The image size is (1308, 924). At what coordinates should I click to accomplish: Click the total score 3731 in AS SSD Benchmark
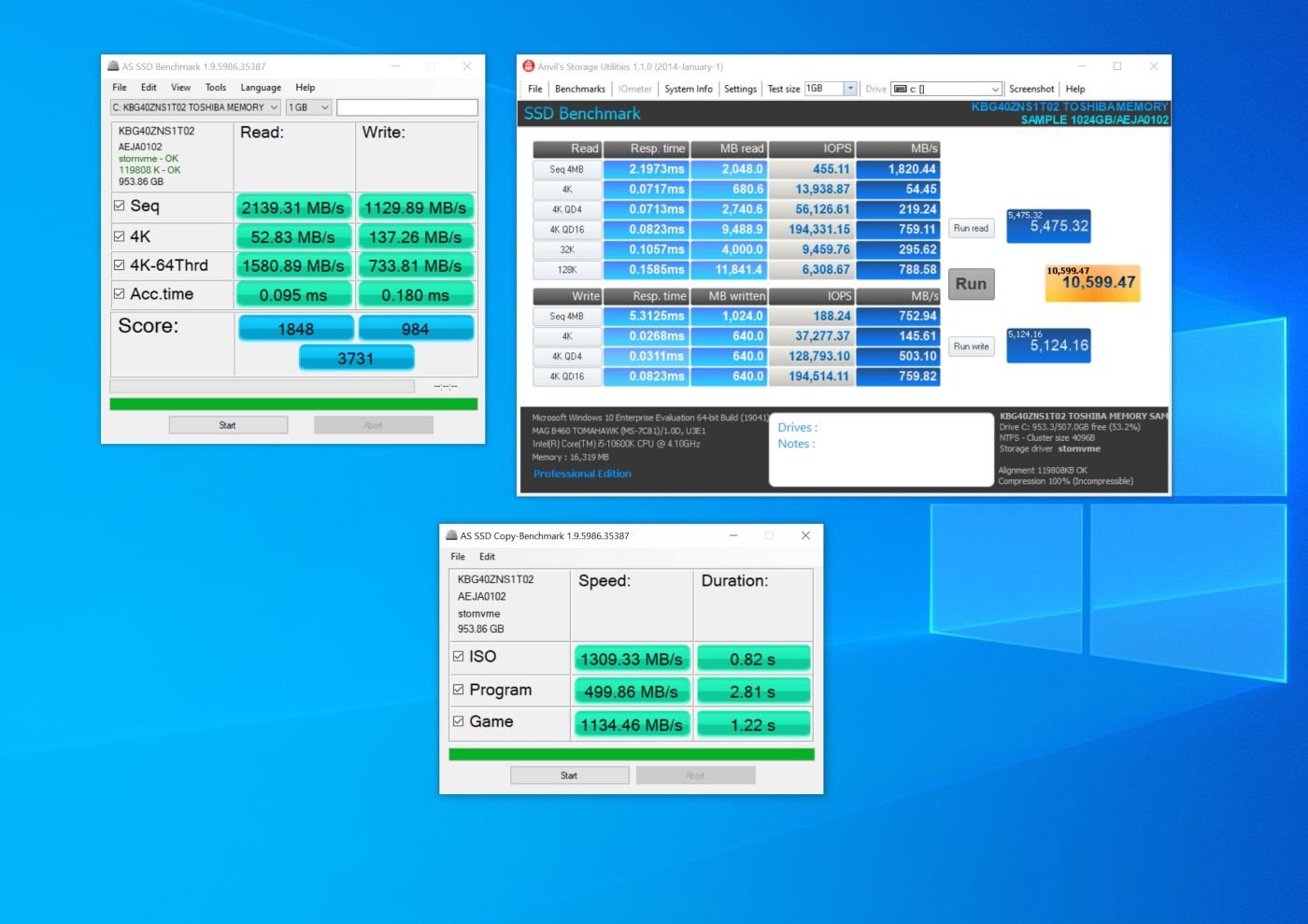(x=356, y=358)
